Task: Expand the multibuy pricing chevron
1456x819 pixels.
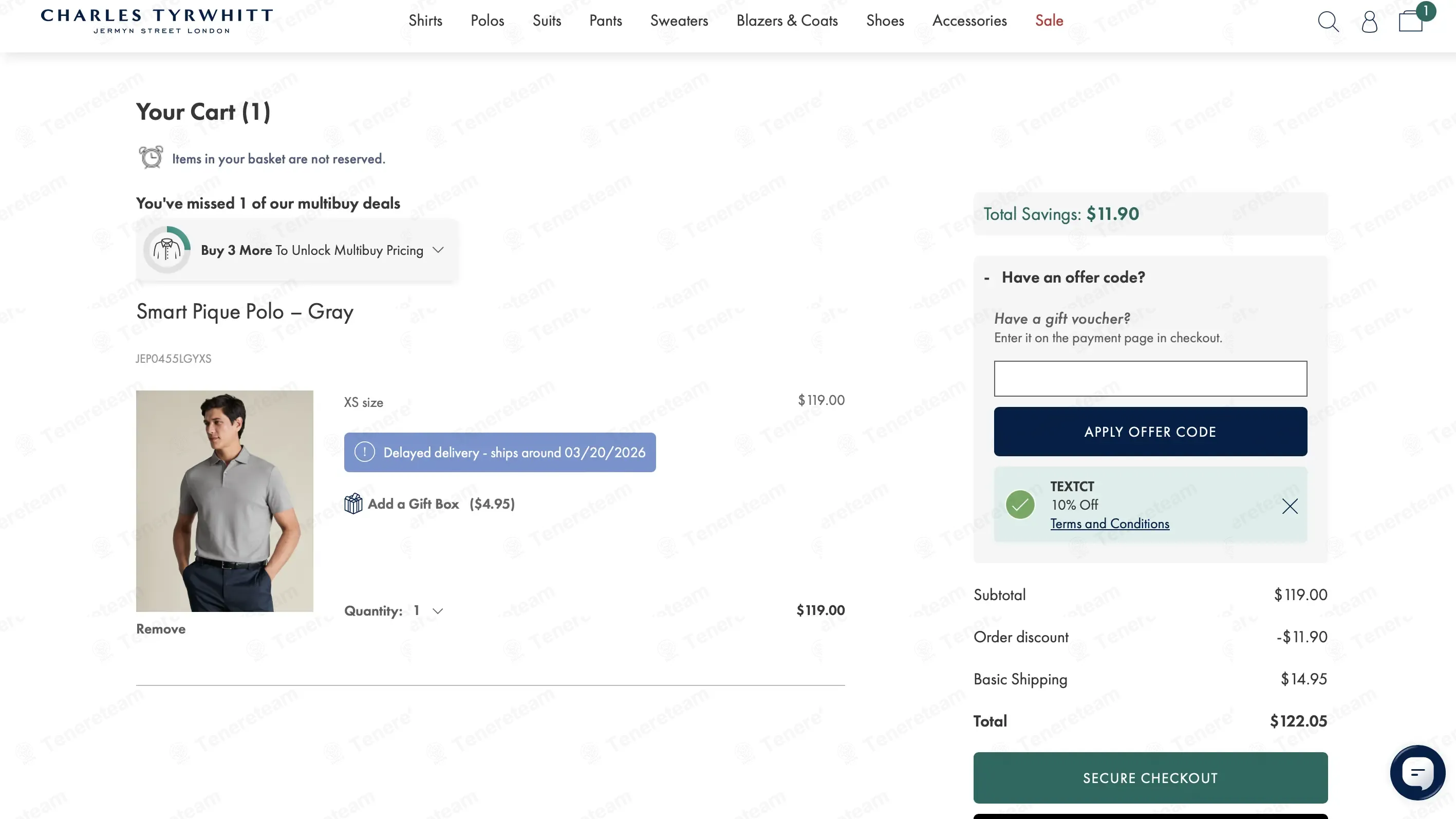Action: tap(438, 250)
